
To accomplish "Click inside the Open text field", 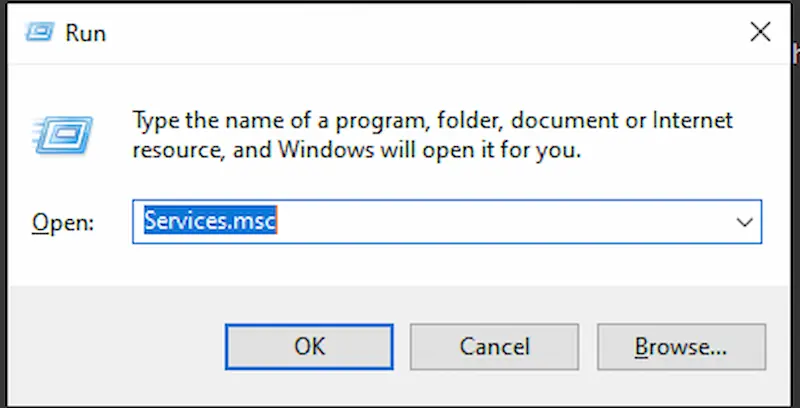I will [x=447, y=222].
